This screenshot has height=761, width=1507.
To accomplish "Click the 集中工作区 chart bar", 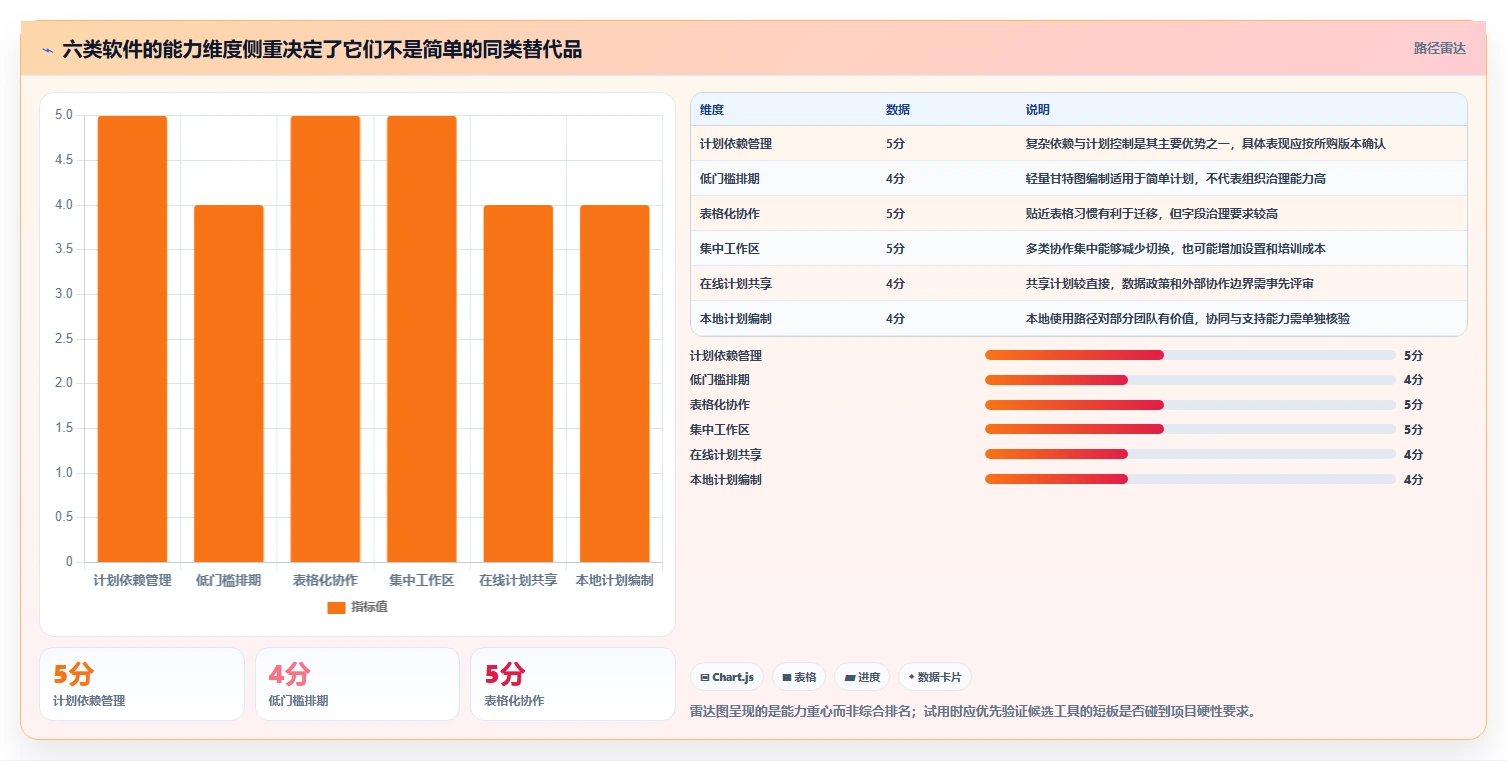I will pos(422,339).
